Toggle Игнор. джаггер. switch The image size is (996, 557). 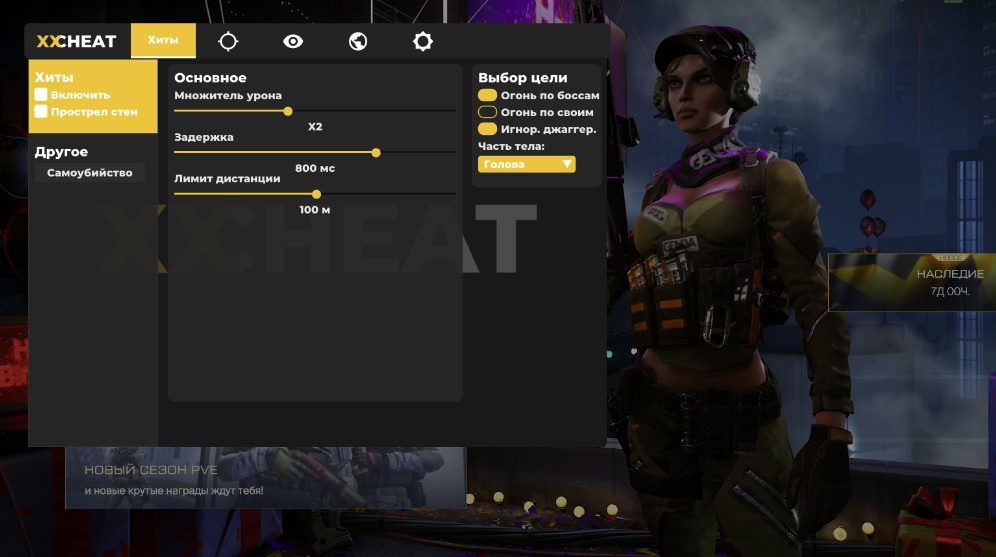pyautogui.click(x=487, y=129)
